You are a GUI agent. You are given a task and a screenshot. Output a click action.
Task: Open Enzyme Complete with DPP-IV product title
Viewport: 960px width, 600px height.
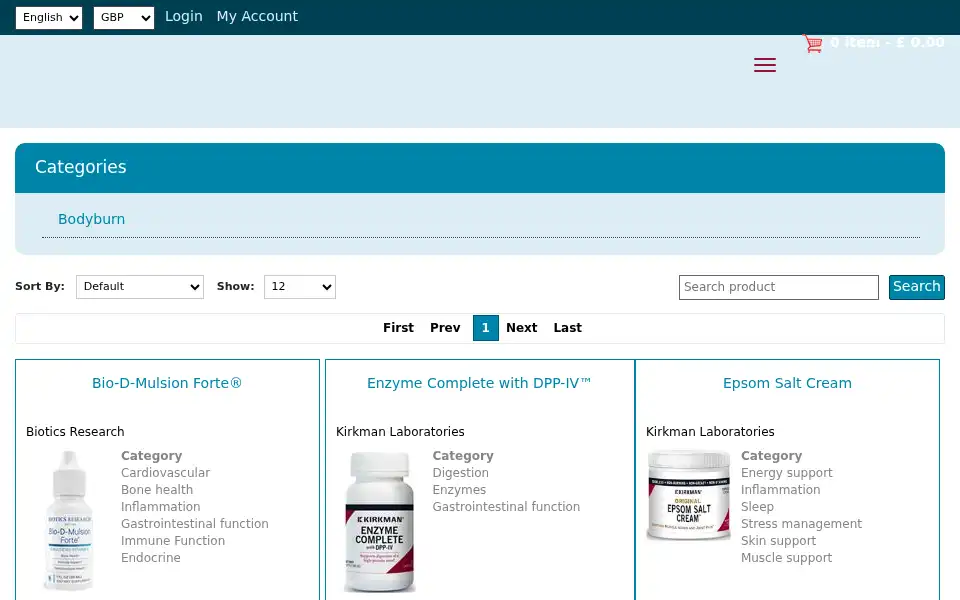tap(479, 383)
